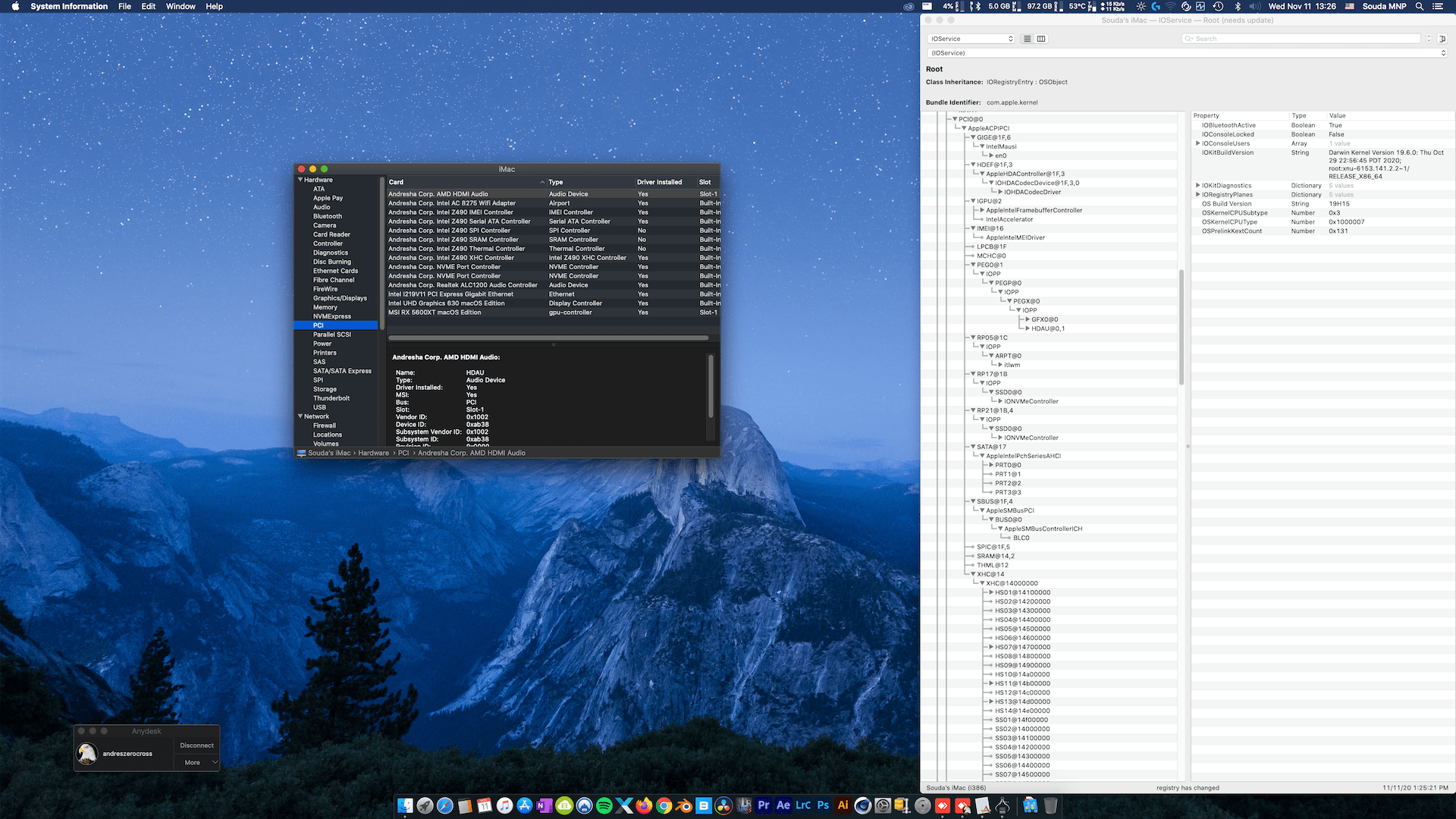
Task: Launch Finder from the dock
Action: [406, 806]
